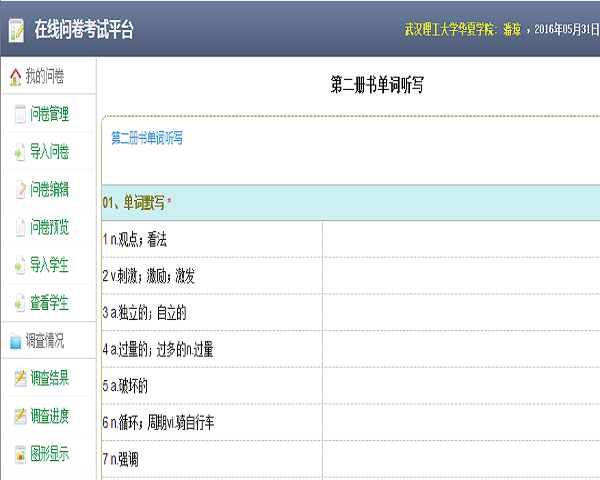The height and width of the screenshot is (480, 600).
Task: Click the 查看学生 icon in sidebar
Action: (x=20, y=302)
